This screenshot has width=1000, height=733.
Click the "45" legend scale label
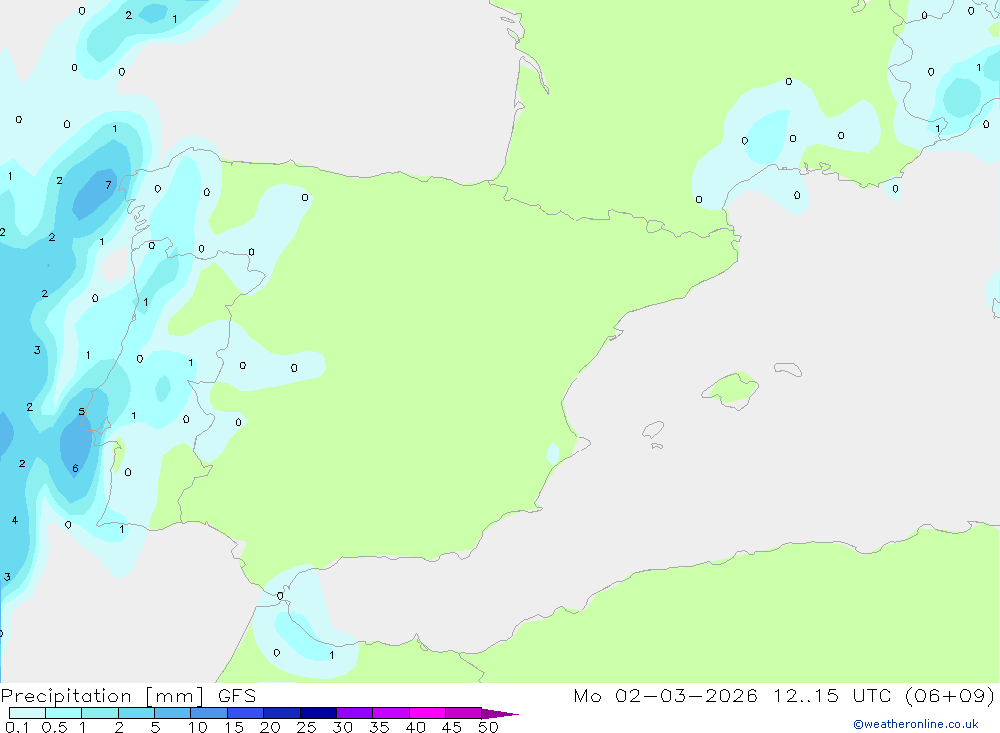[x=452, y=727]
